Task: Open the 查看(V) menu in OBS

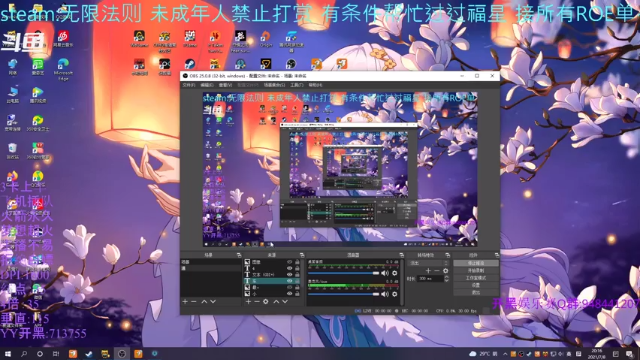Action: (225, 85)
